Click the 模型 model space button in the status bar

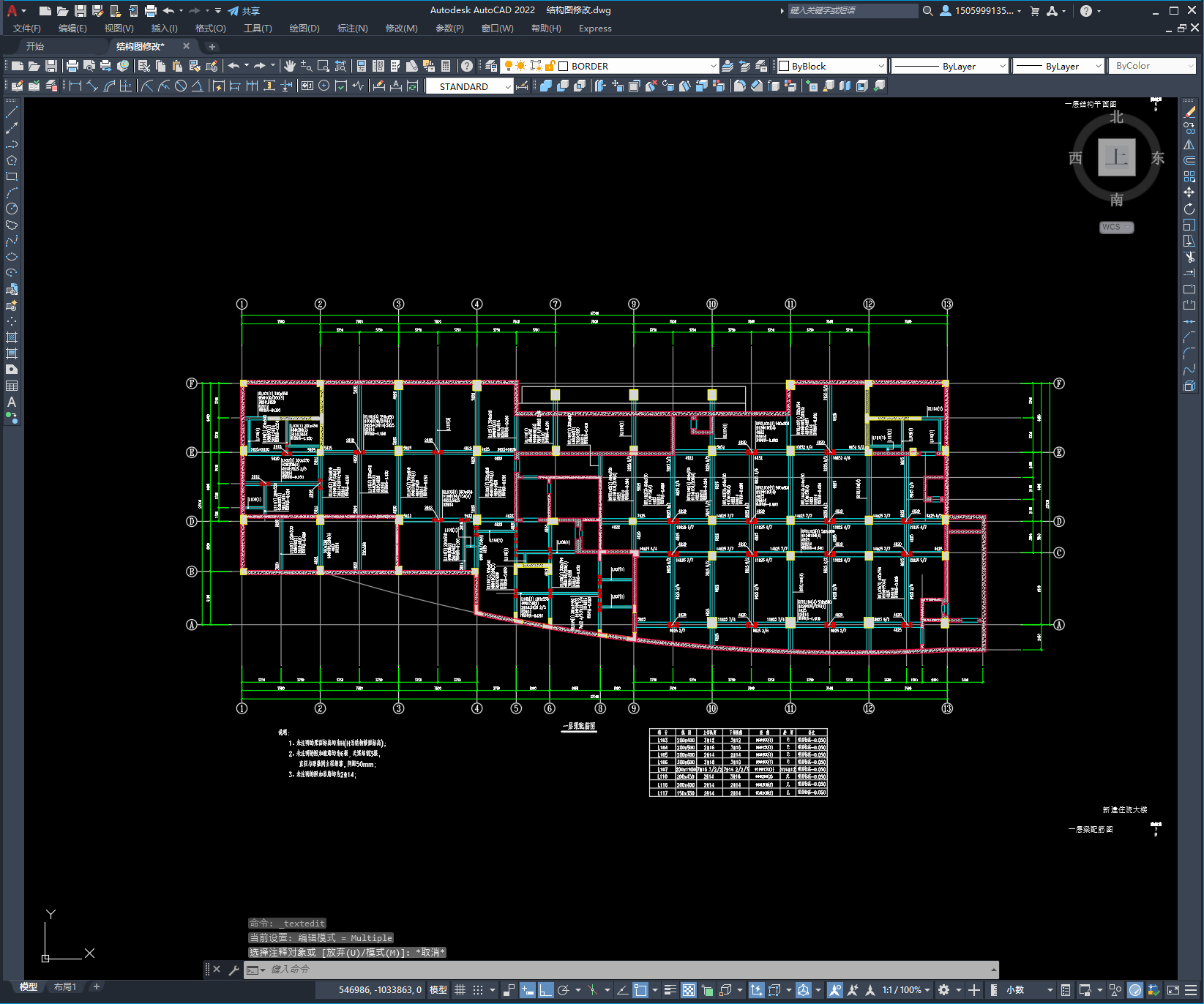click(438, 990)
